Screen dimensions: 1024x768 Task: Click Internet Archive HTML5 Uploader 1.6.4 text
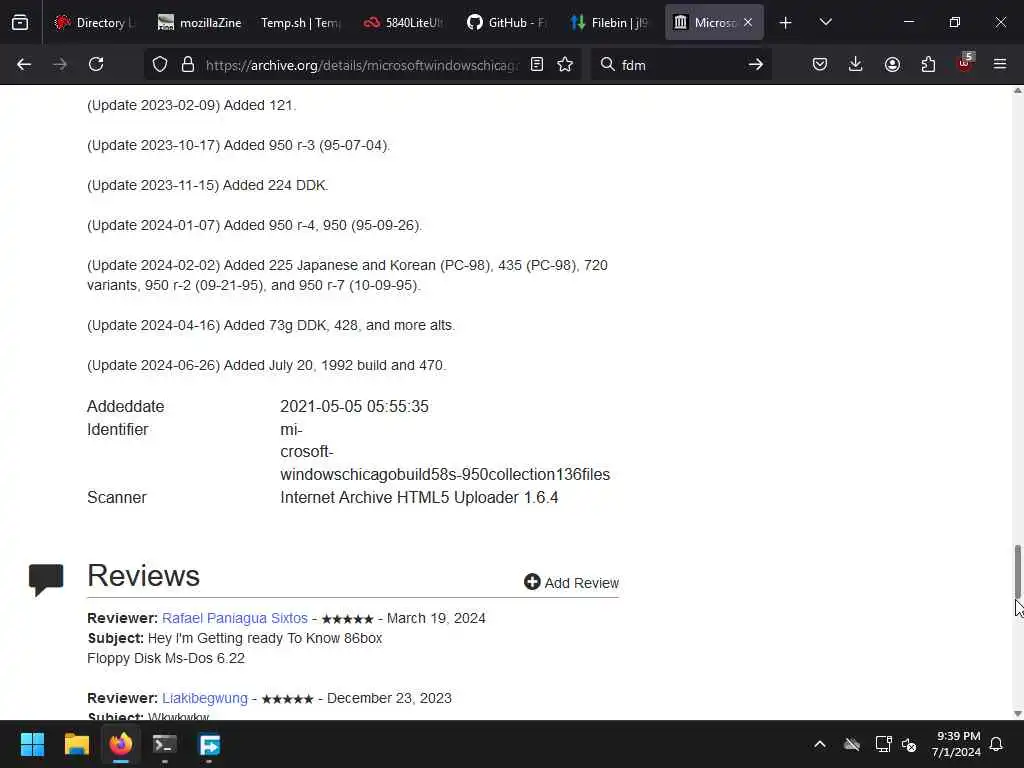419,498
